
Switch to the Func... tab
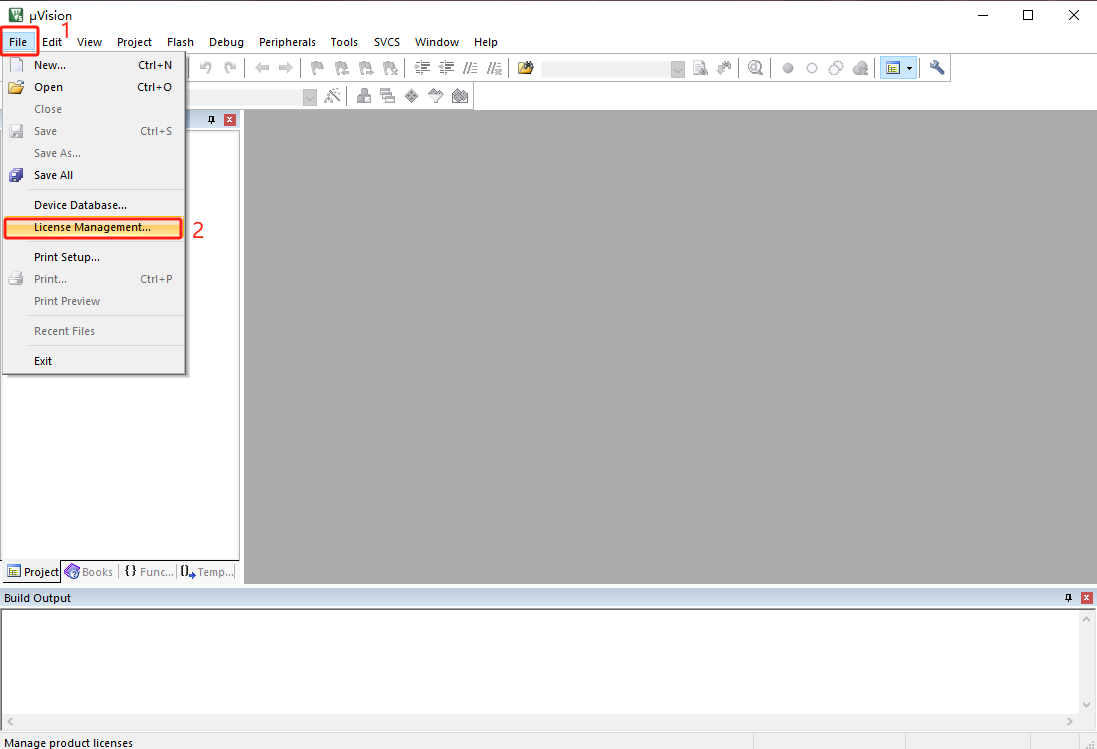click(148, 571)
